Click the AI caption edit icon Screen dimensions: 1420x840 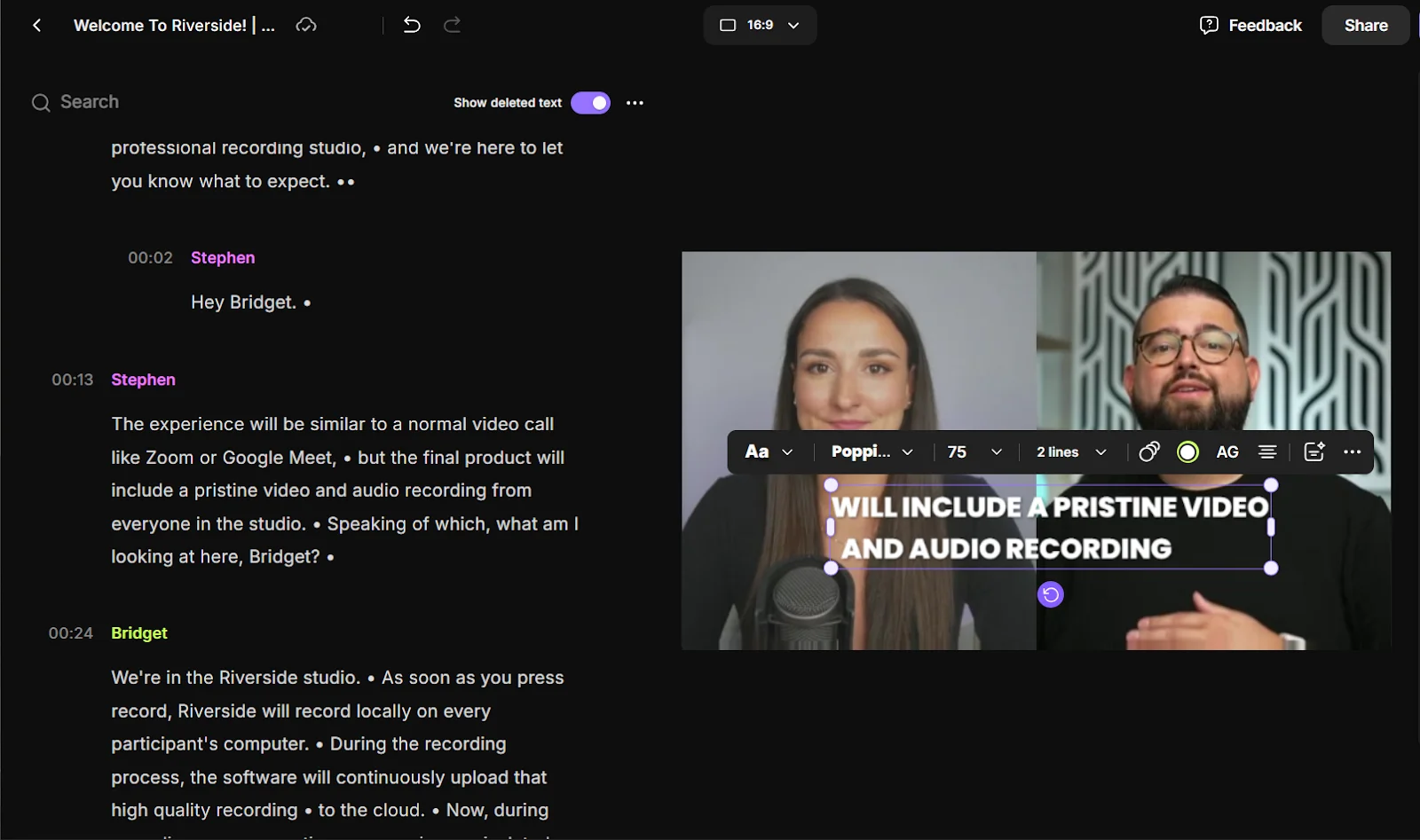pos(1313,452)
